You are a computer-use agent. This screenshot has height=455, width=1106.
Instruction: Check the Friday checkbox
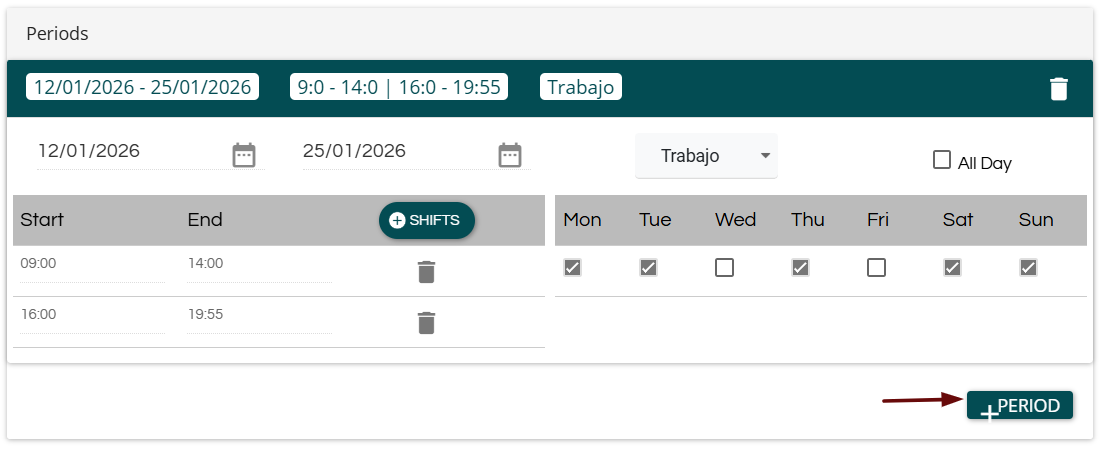[x=876, y=267]
